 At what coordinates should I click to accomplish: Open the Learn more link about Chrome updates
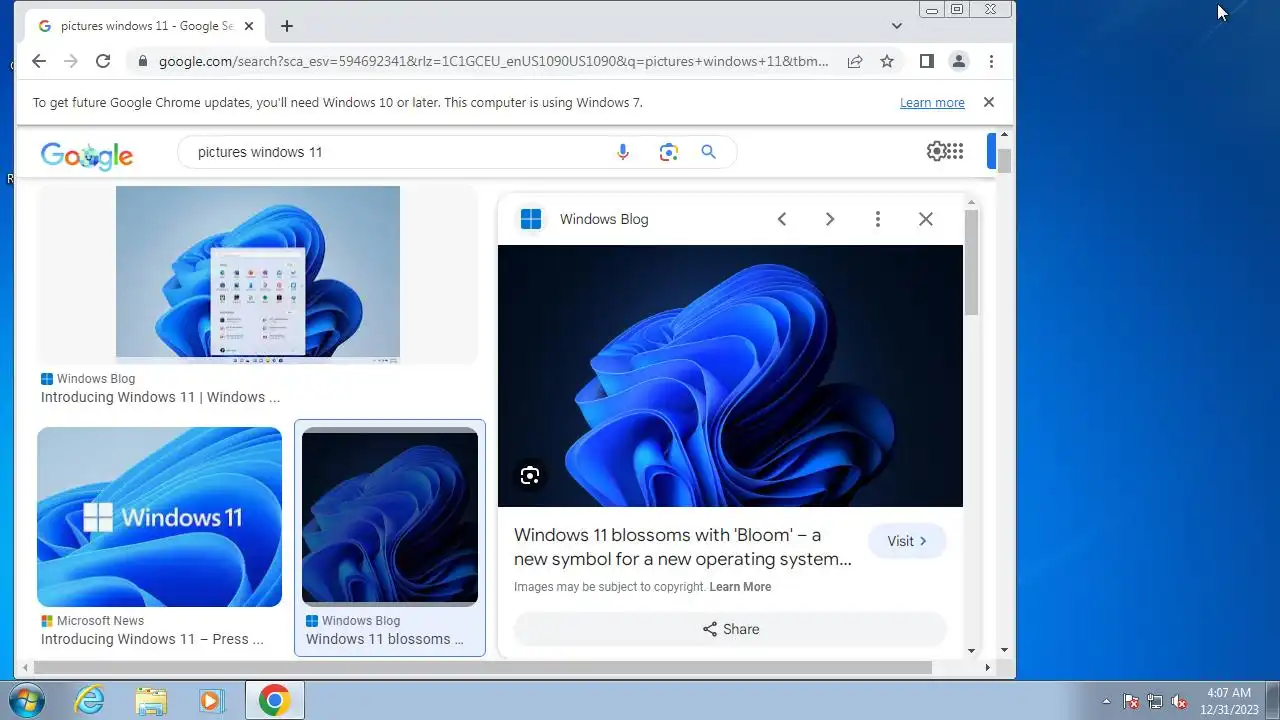(932, 103)
